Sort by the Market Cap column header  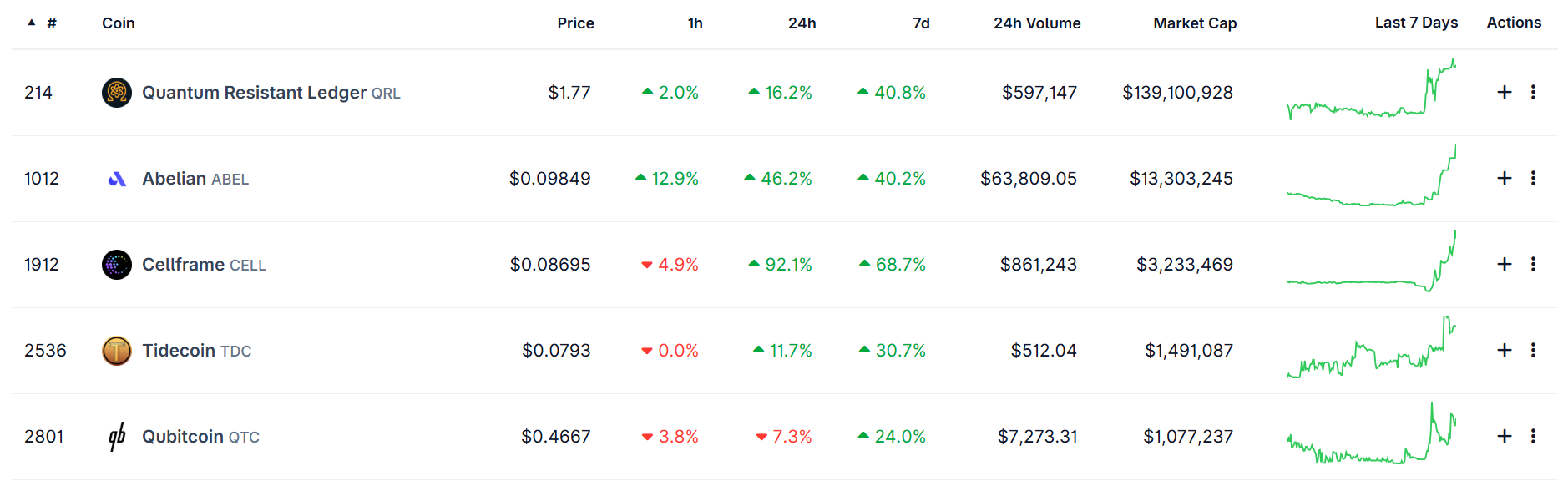click(x=1194, y=23)
